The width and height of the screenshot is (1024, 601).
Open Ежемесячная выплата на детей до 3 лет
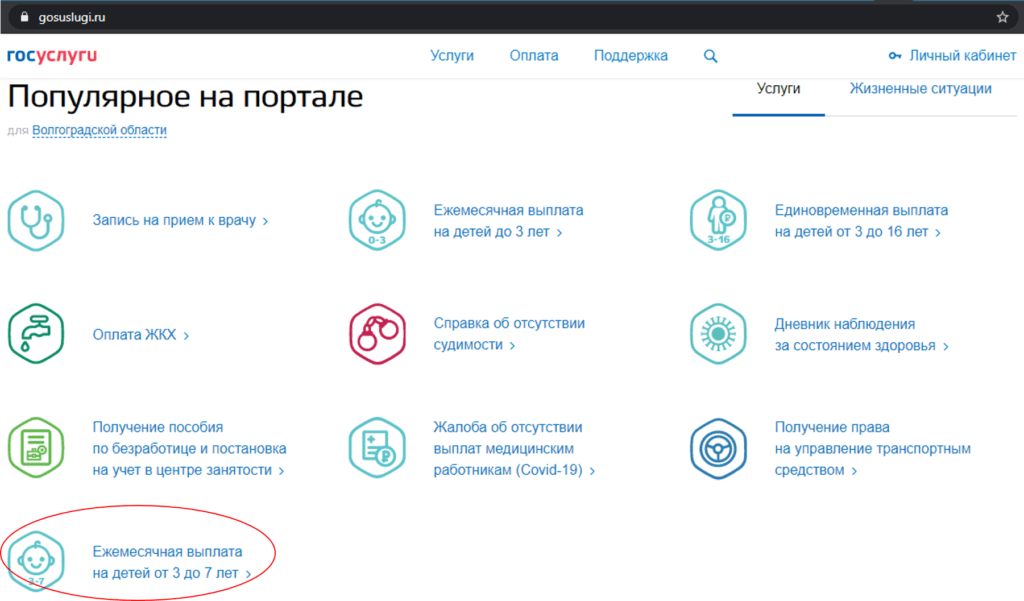pyautogui.click(x=508, y=221)
